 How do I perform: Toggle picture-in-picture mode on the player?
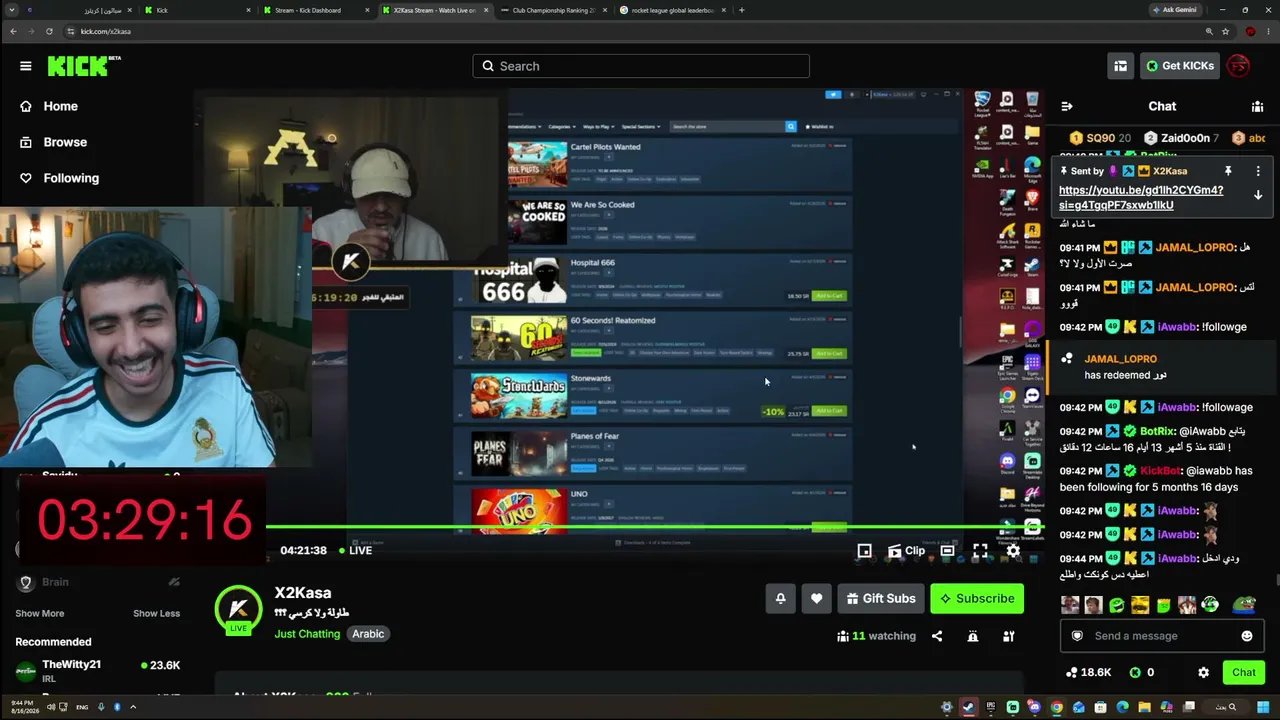tap(864, 551)
